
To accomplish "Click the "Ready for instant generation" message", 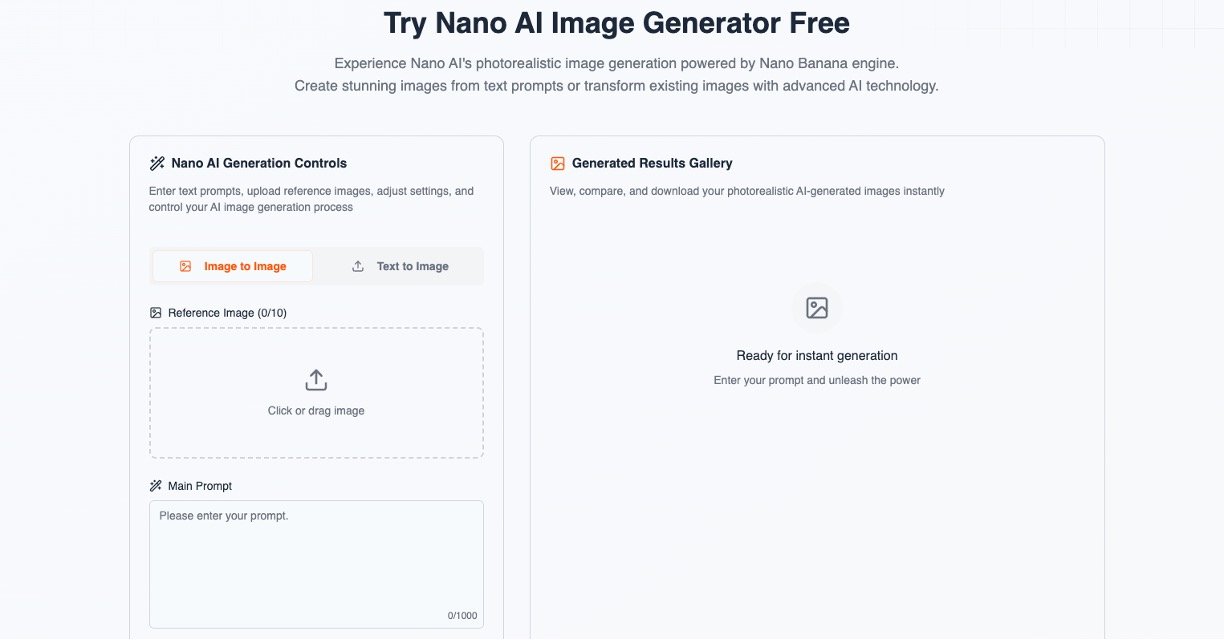I will pyautogui.click(x=817, y=356).
